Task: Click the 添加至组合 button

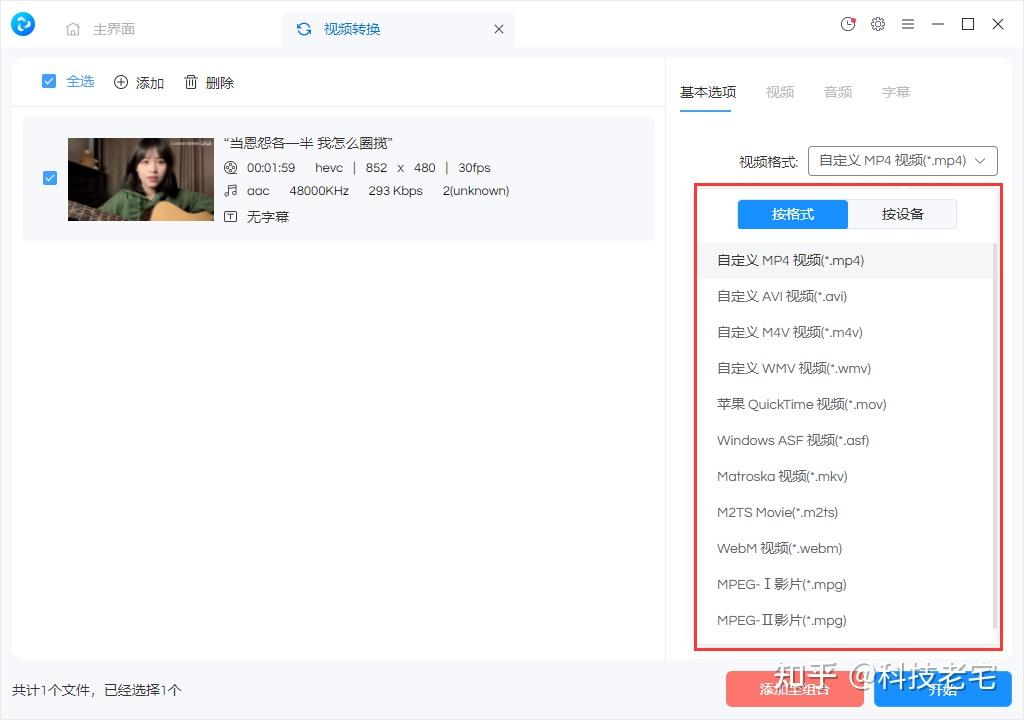Action: pos(795,689)
